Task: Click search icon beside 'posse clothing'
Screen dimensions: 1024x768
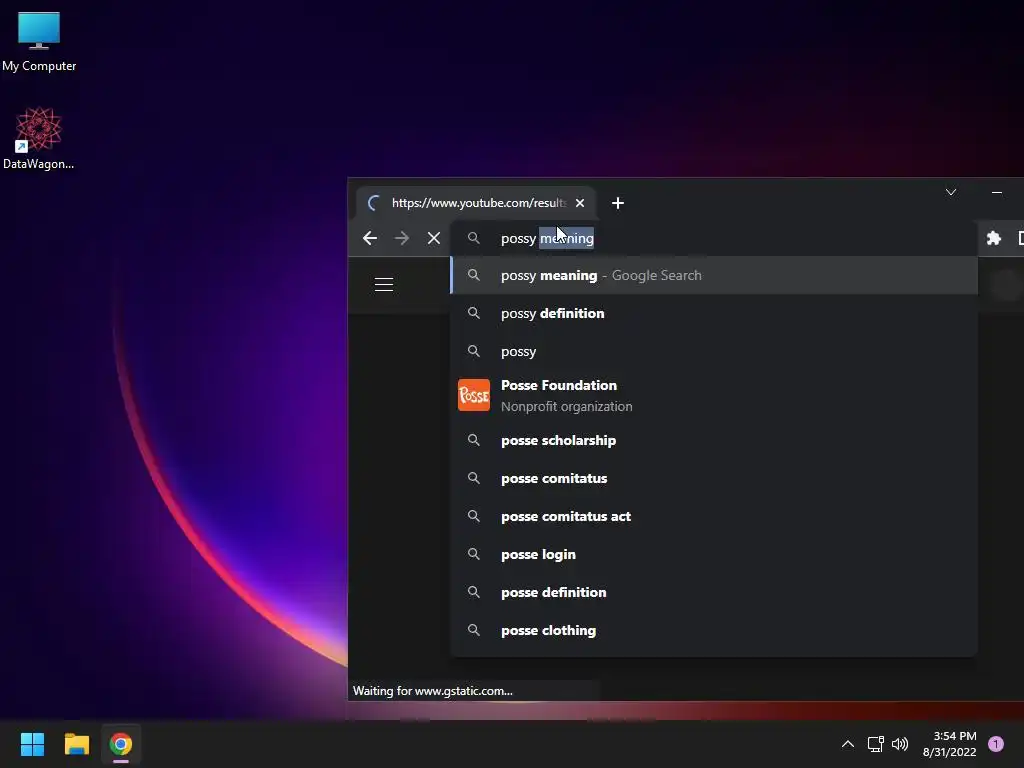Action: [x=474, y=630]
